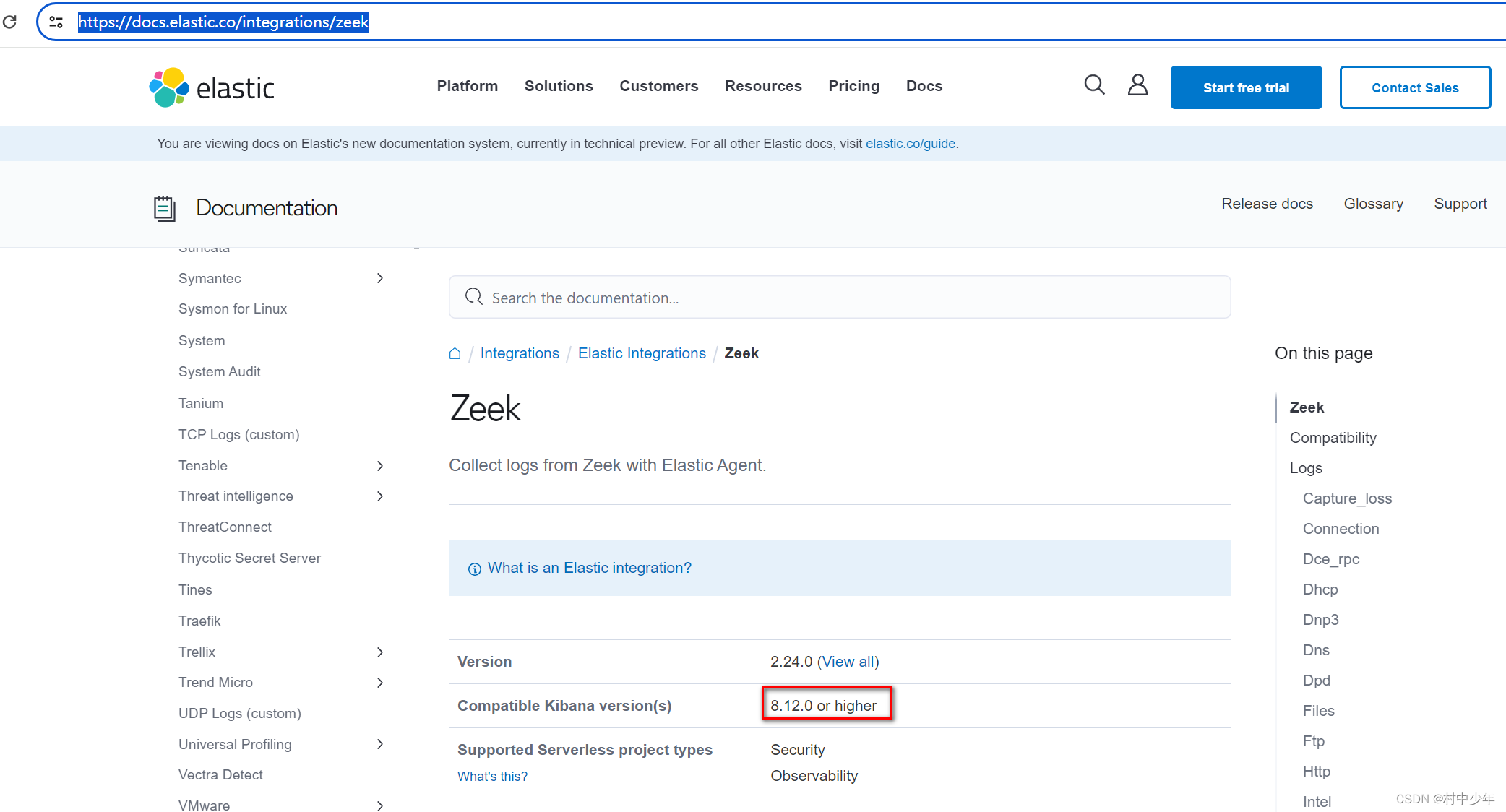Open Tines in the sidebar
This screenshot has width=1506, height=812.
[195, 590]
